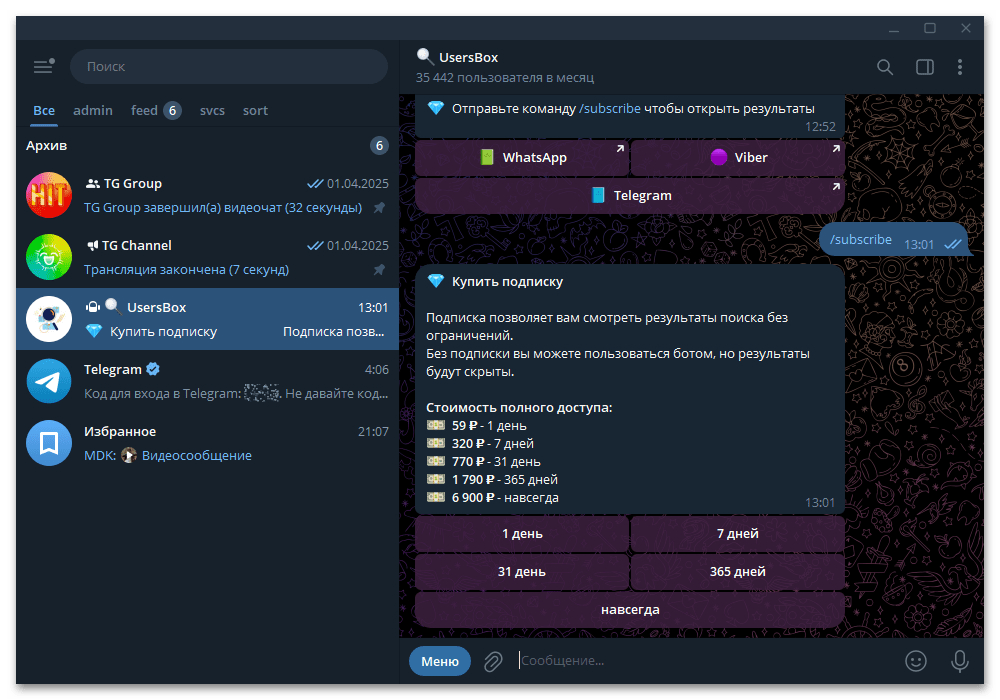Open the three-dot chat options menu

point(960,67)
